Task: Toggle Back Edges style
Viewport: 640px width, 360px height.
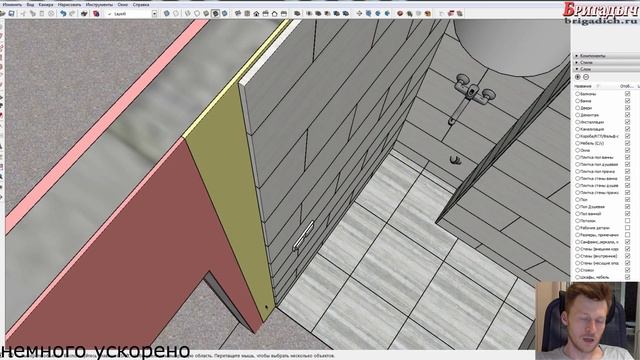Action: [x=176, y=13]
